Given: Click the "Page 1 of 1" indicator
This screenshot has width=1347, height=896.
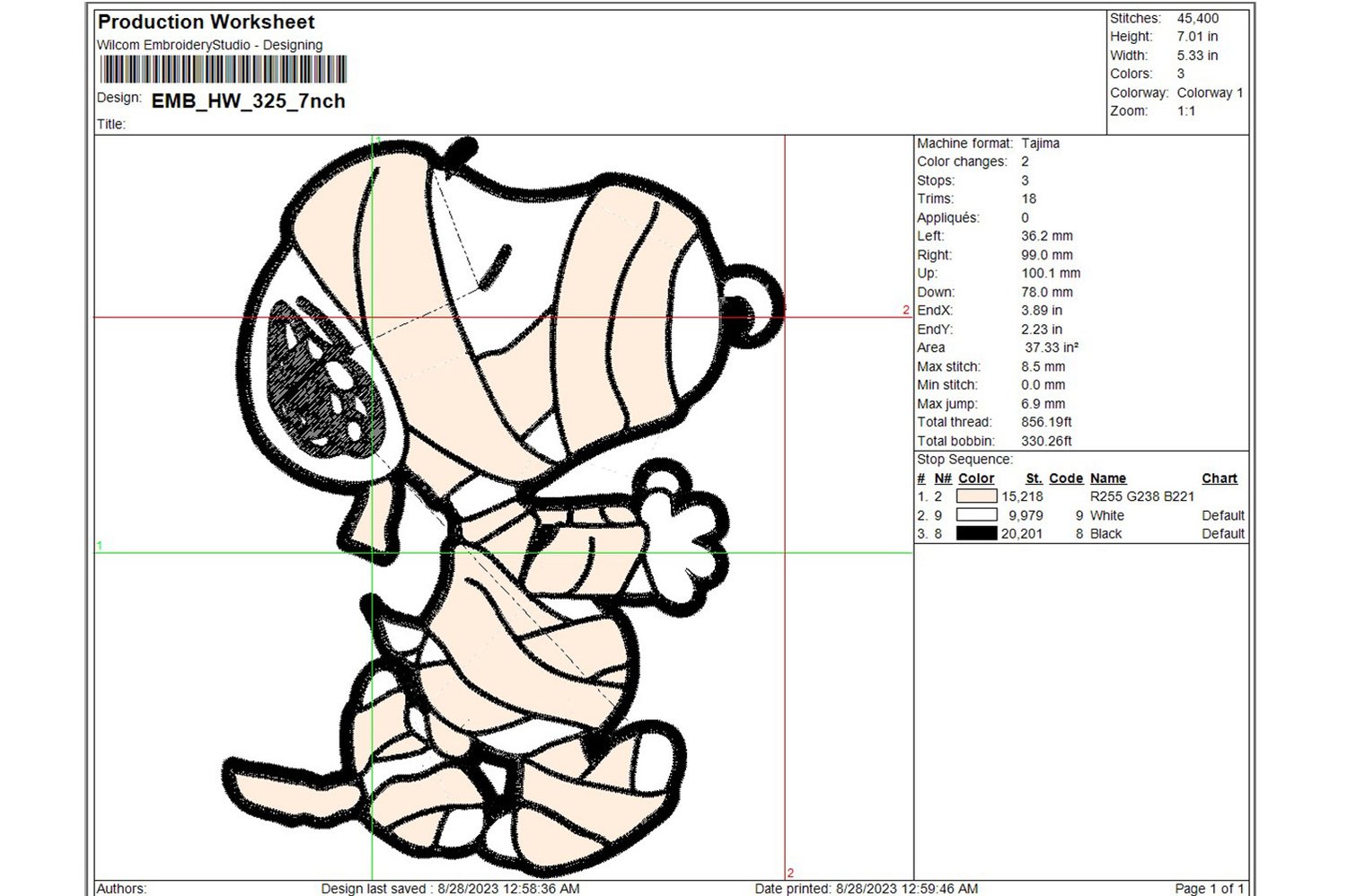Looking at the screenshot, I should tap(1209, 888).
